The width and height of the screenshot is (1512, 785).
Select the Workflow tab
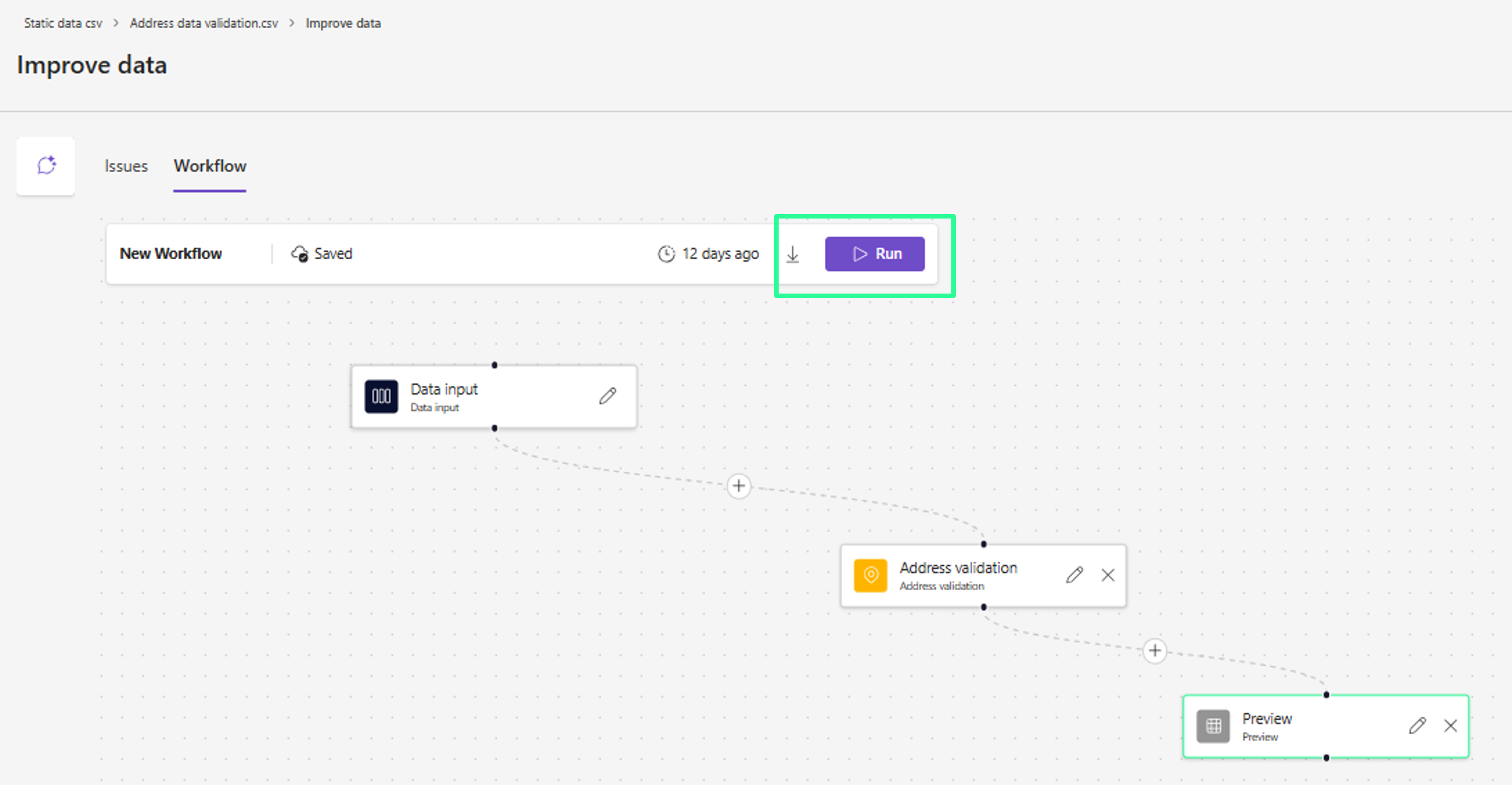coord(209,166)
